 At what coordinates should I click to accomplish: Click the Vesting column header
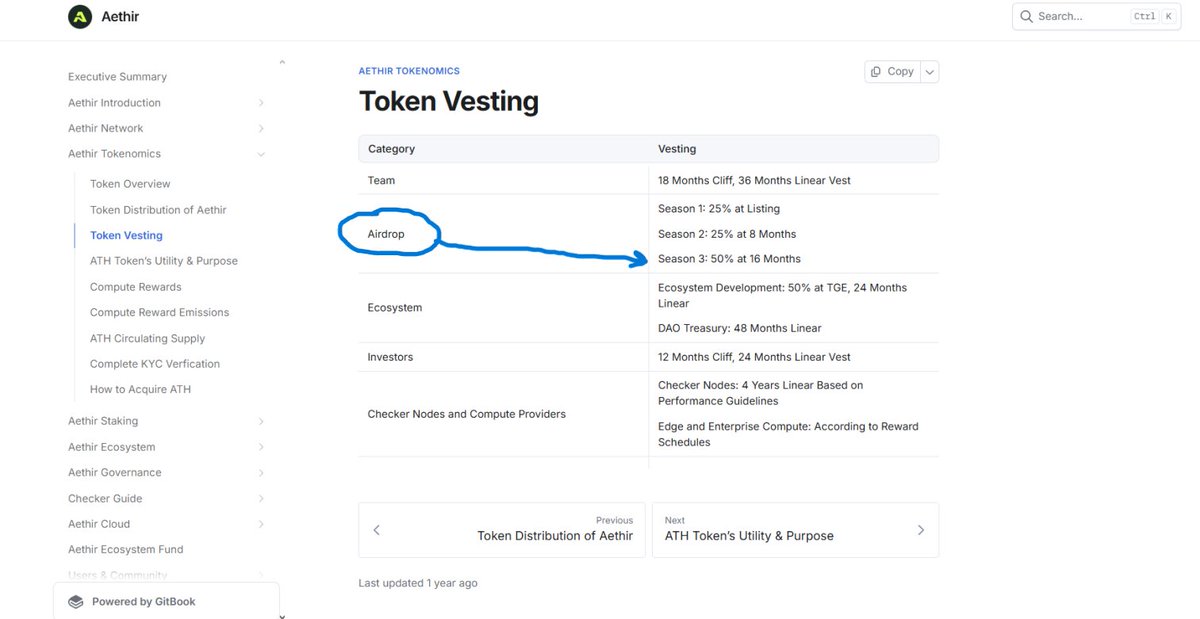(677, 149)
